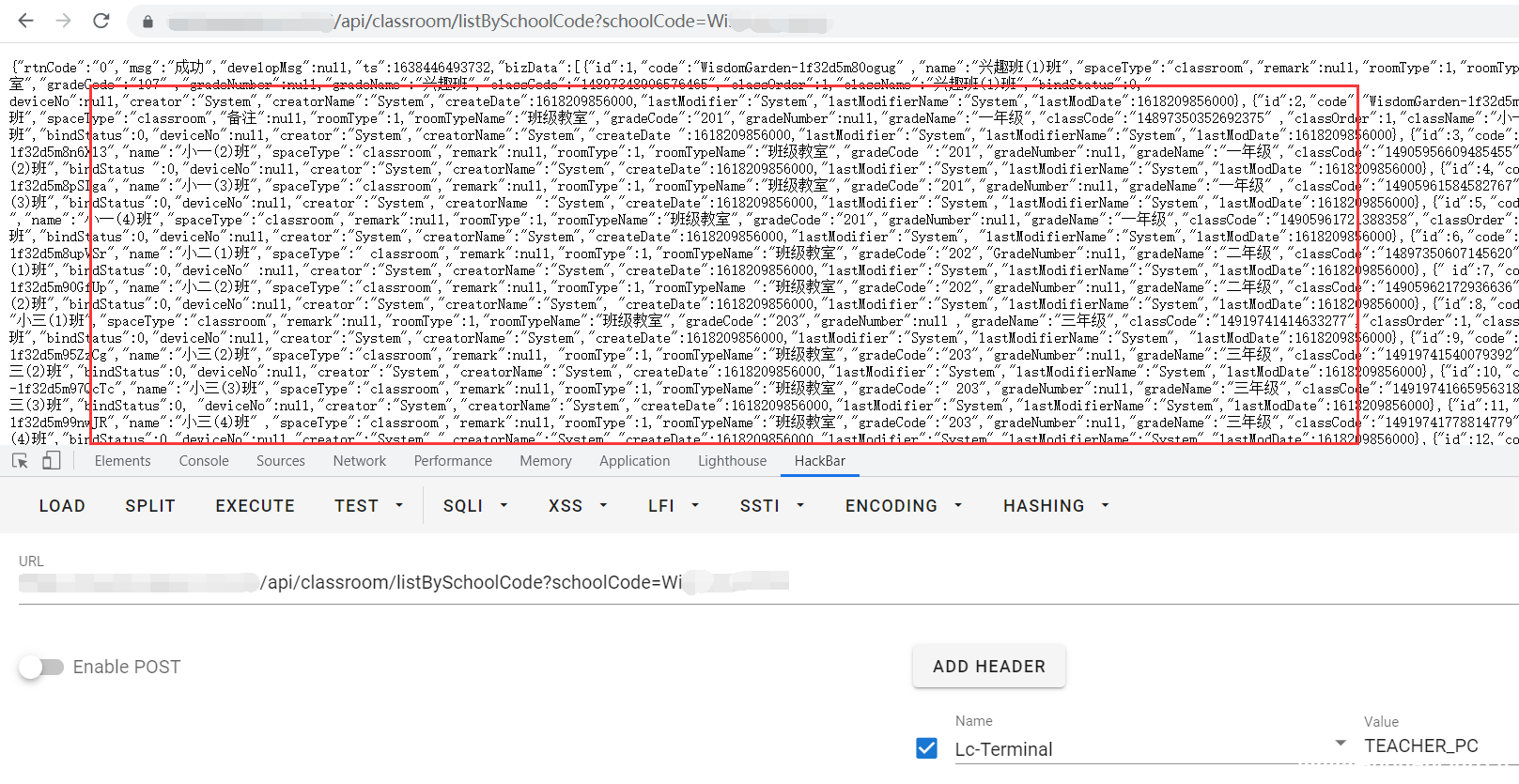Click the browser back arrow
The image size is (1519, 784).
(25, 21)
